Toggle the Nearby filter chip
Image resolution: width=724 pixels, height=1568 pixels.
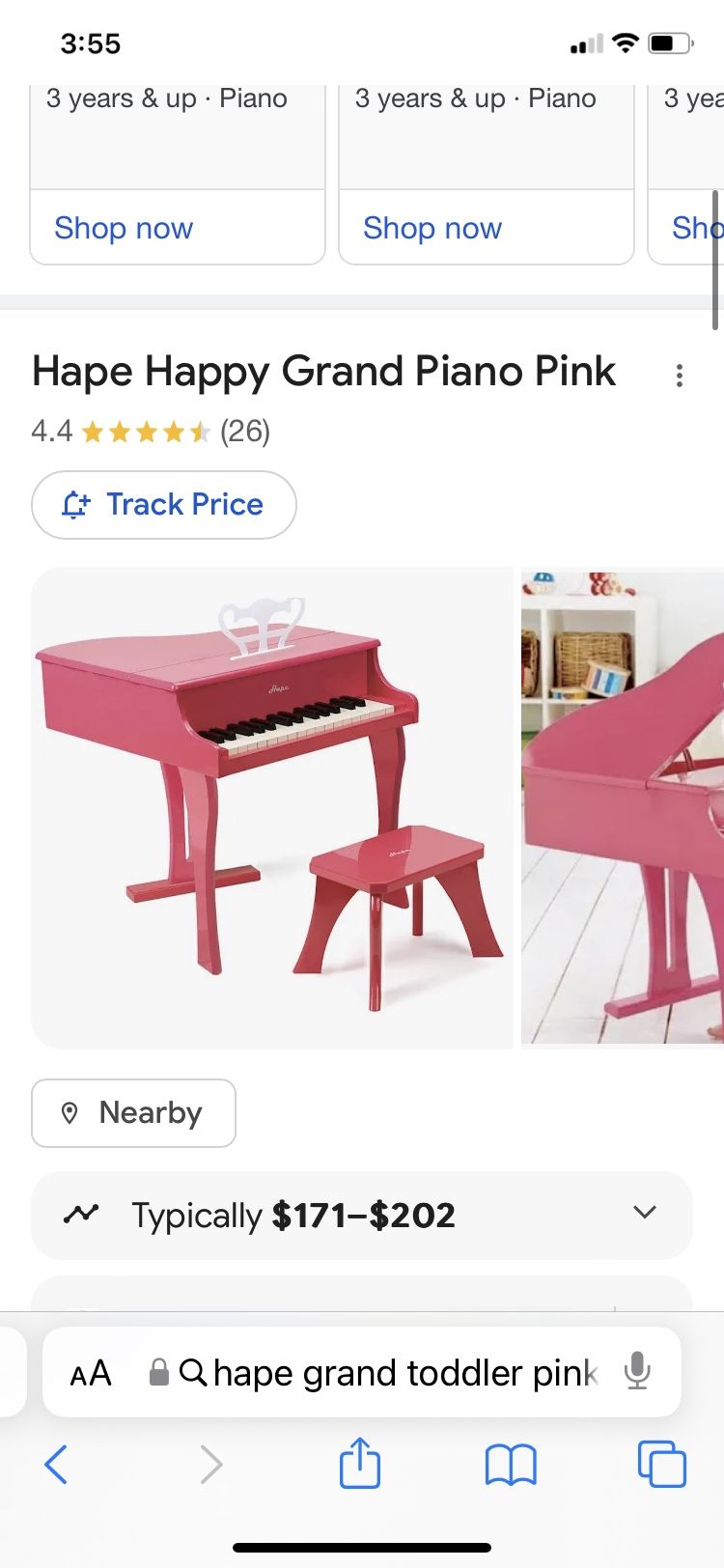click(133, 1113)
